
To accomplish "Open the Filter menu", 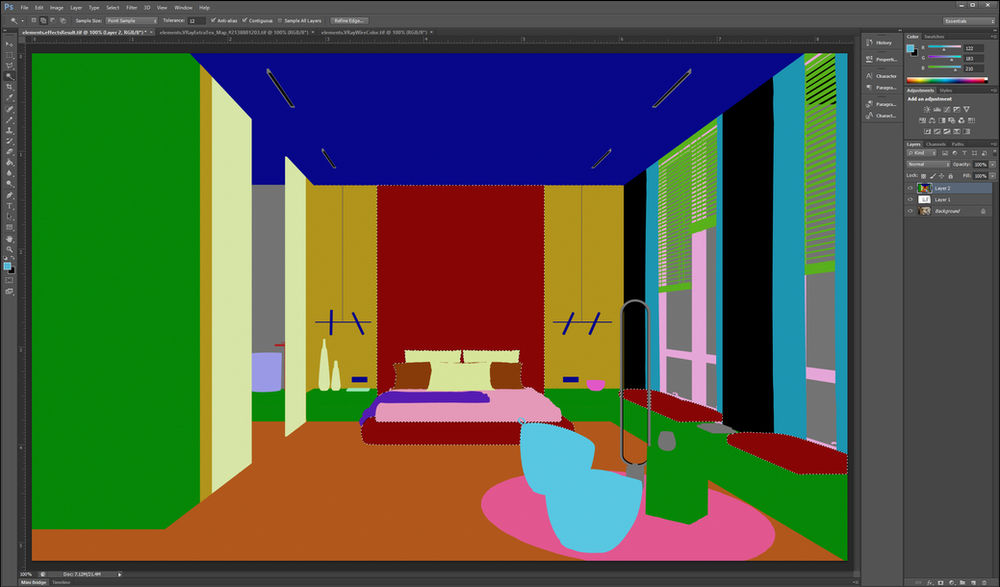I will click(x=131, y=7).
